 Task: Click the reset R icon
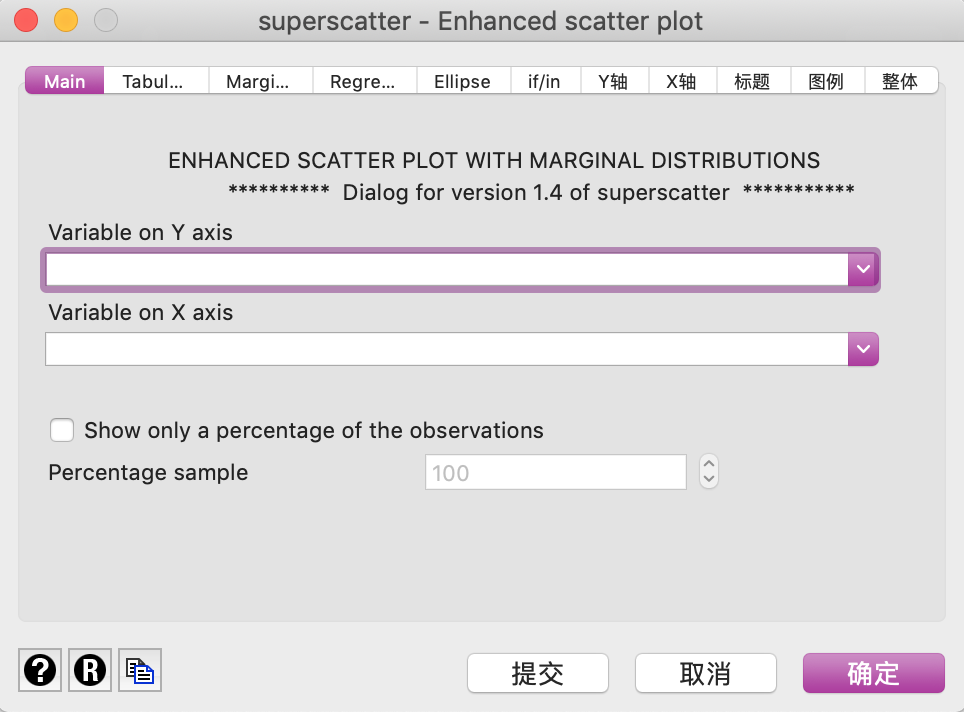click(90, 670)
